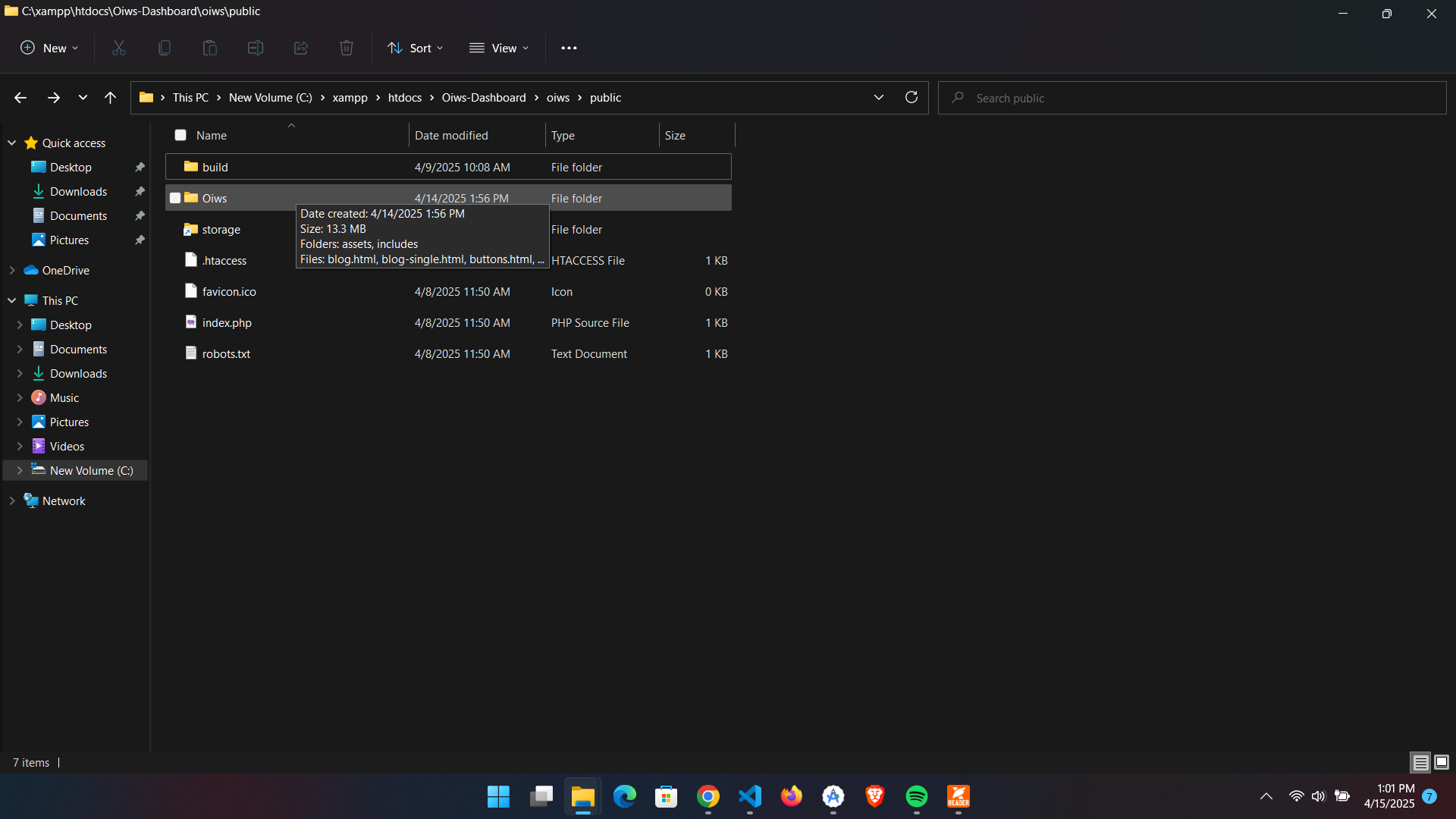The width and height of the screenshot is (1456, 819).
Task: Collapse the Quick access section
Action: [12, 143]
